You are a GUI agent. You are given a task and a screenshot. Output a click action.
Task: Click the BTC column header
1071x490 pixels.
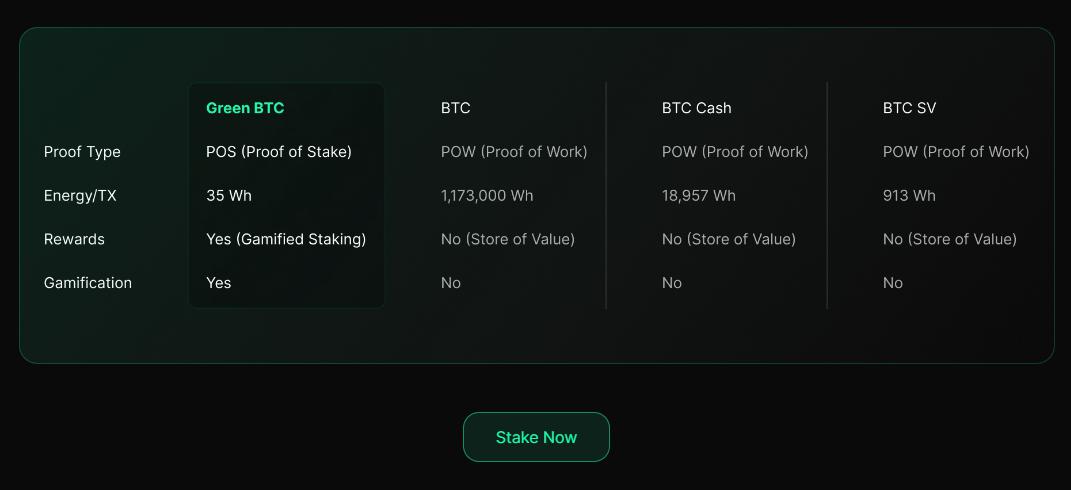click(455, 108)
